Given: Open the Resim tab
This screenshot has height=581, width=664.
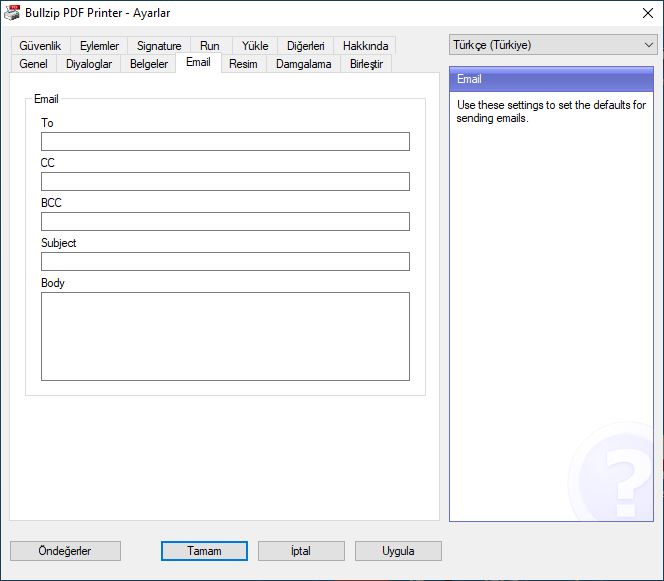Looking at the screenshot, I should tap(243, 64).
